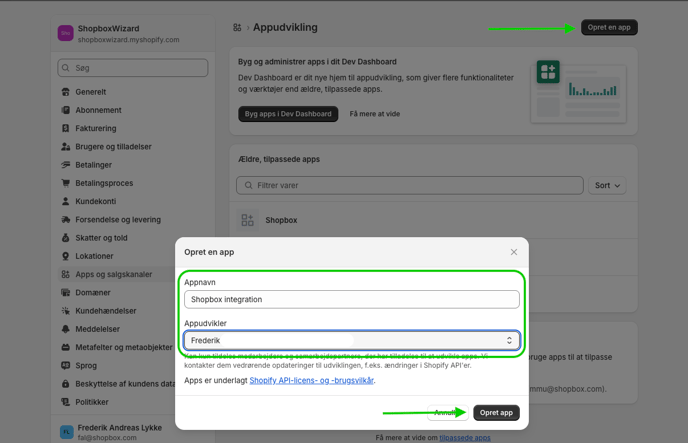This screenshot has width=688, height=443.
Task: Click the Søg search field in sidebar
Action: point(133,68)
